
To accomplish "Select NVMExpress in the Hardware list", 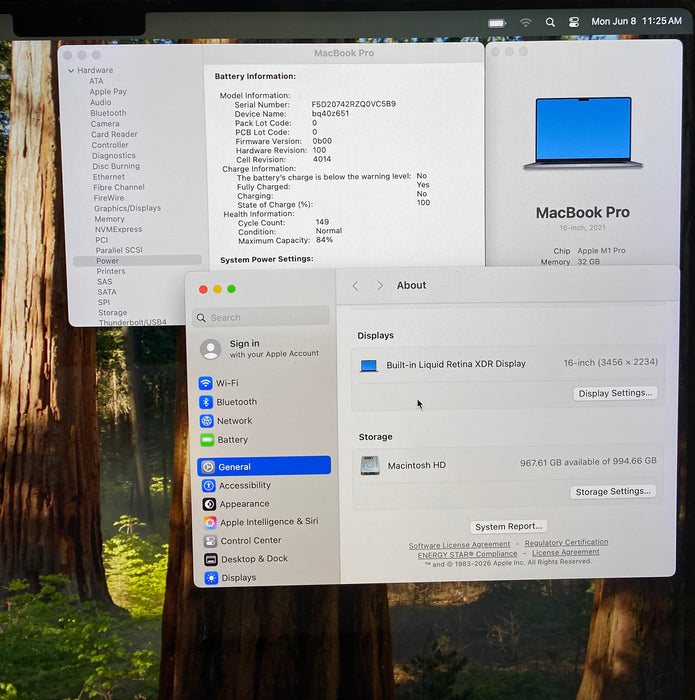I will click(x=118, y=229).
